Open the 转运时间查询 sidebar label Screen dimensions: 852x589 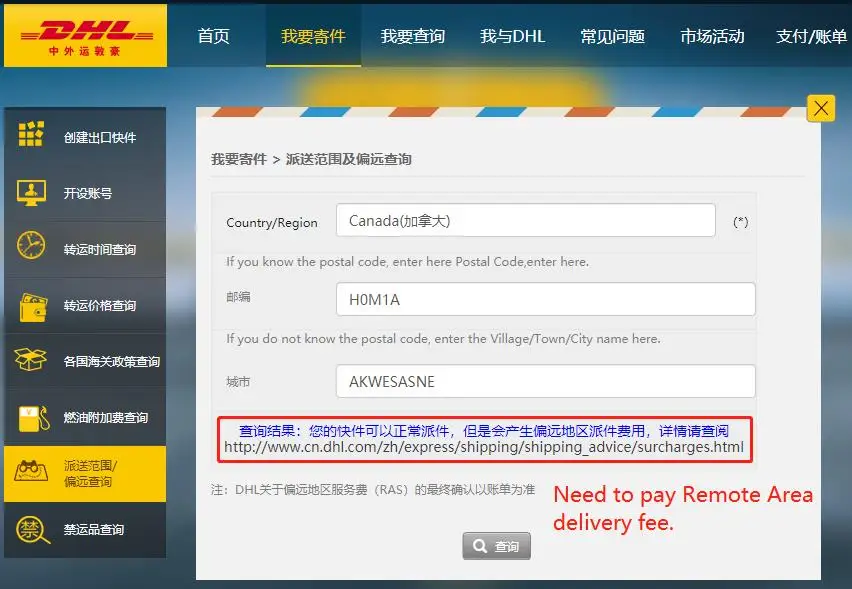coord(100,249)
